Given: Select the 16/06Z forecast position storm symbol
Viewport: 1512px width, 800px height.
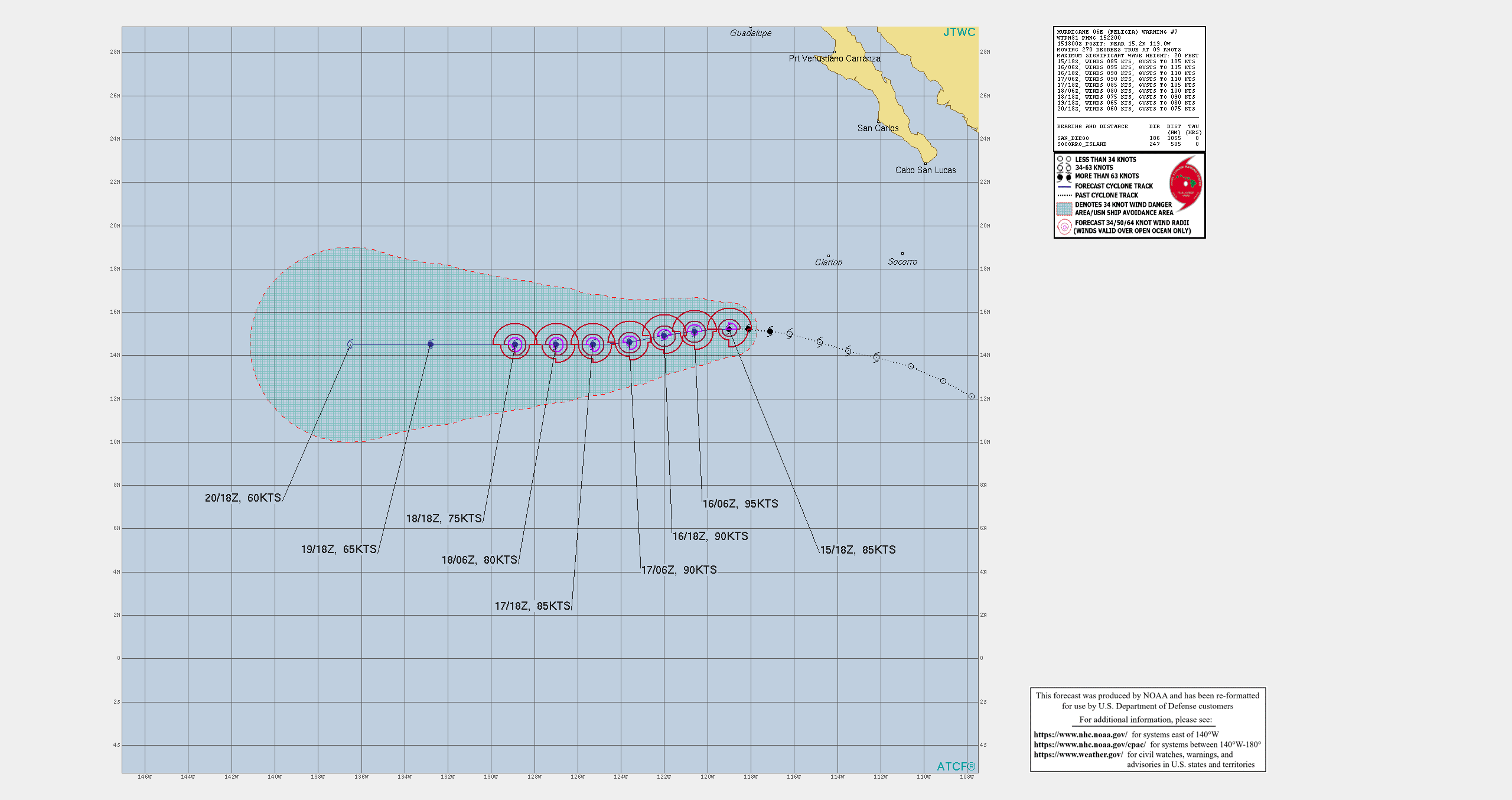Looking at the screenshot, I should point(695,332).
